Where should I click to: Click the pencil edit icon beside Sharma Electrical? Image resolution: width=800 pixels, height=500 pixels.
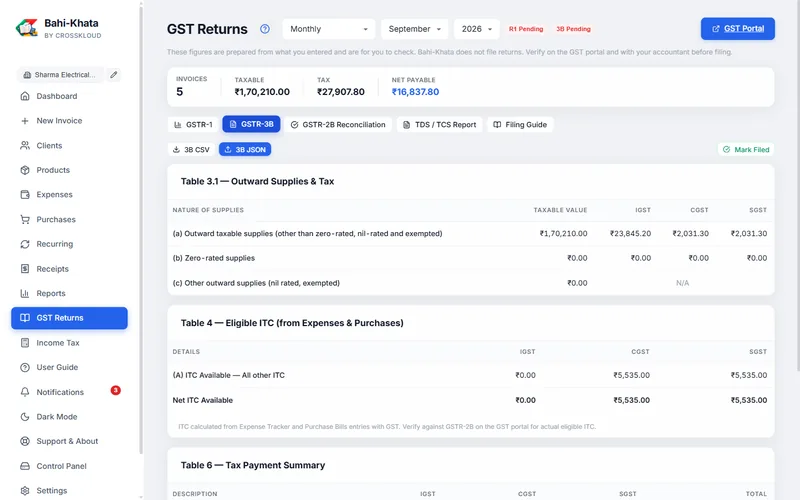pyautogui.click(x=114, y=74)
